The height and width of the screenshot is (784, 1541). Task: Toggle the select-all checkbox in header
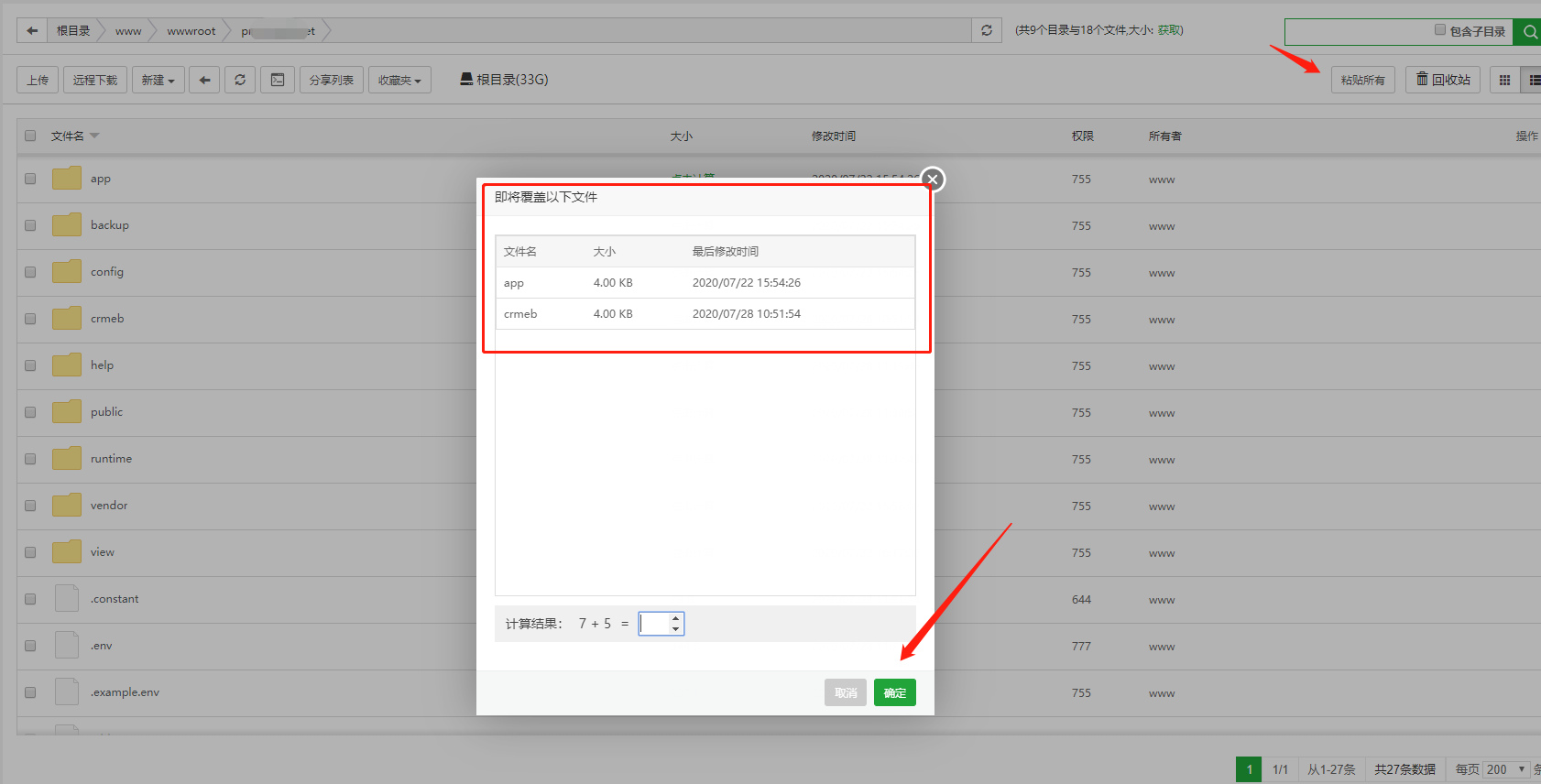coord(30,136)
